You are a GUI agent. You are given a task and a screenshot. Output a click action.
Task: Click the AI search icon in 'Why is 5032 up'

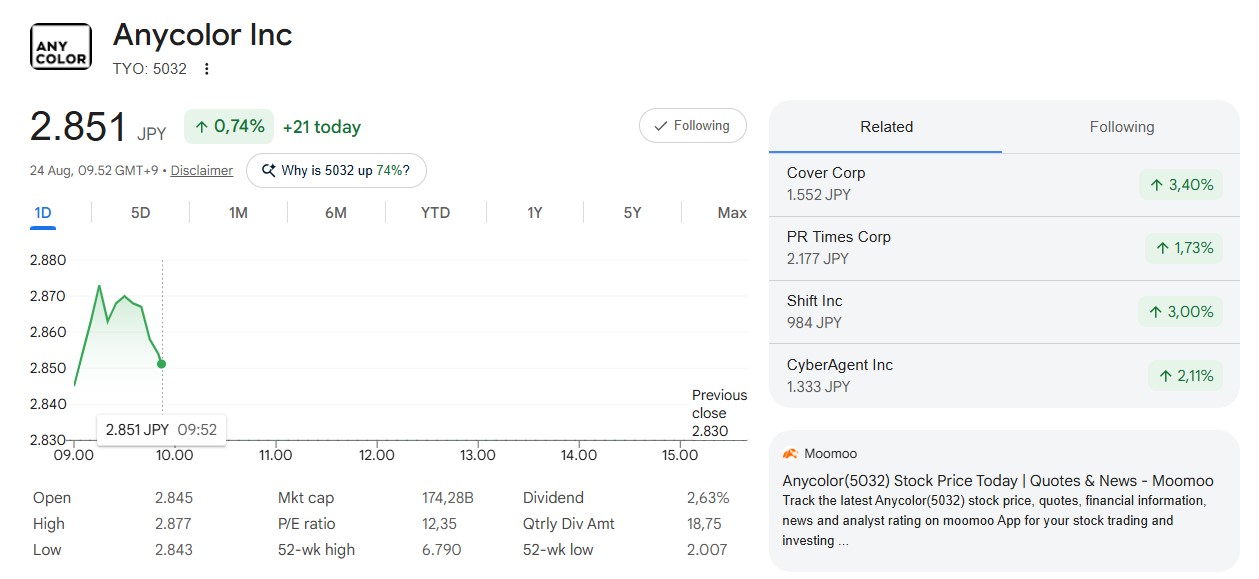point(268,171)
